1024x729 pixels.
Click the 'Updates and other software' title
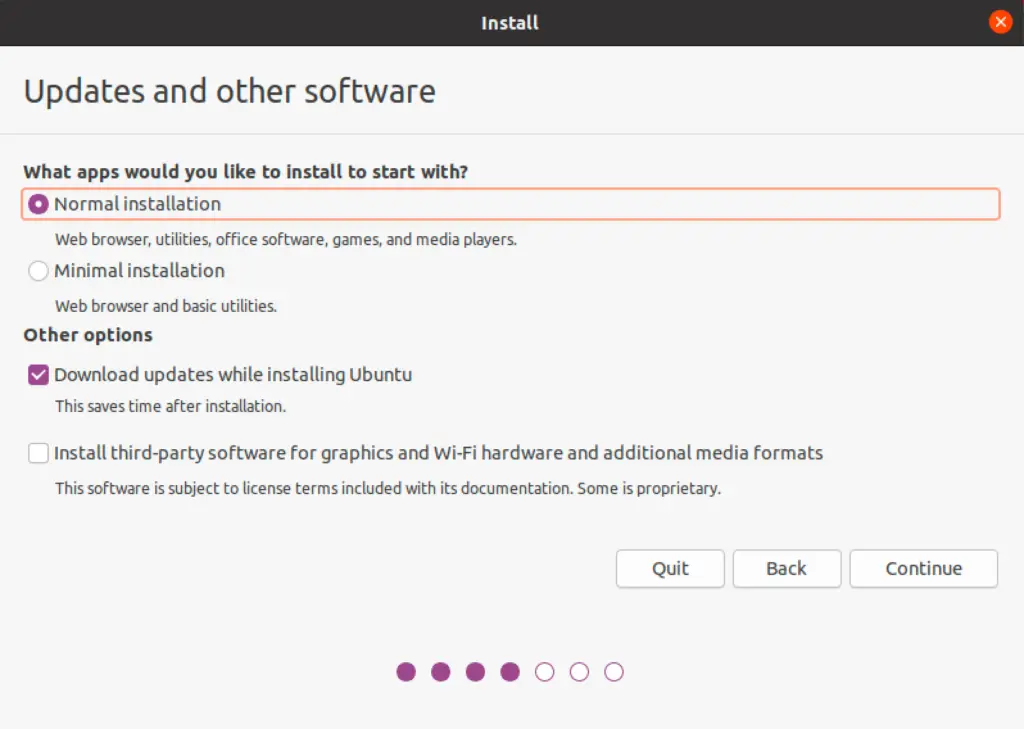coord(230,91)
